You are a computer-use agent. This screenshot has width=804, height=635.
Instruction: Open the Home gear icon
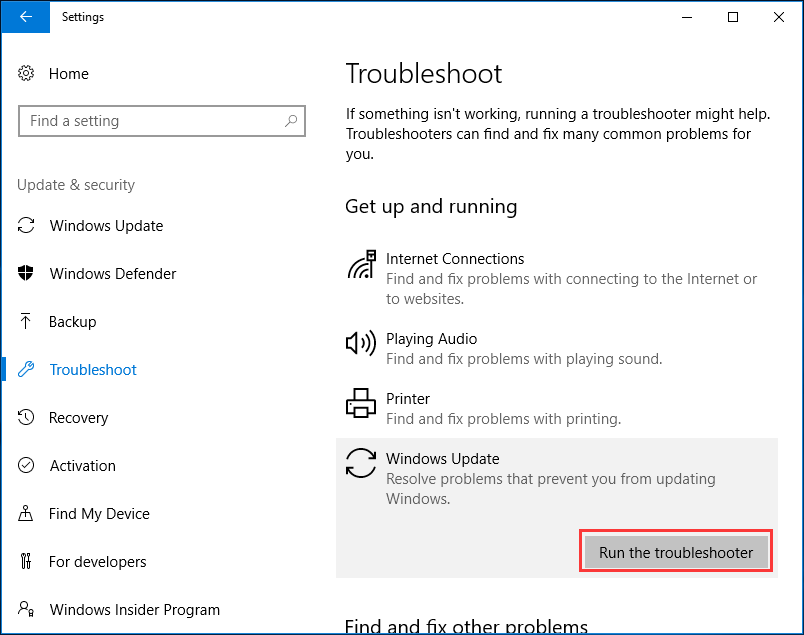[x=26, y=73]
